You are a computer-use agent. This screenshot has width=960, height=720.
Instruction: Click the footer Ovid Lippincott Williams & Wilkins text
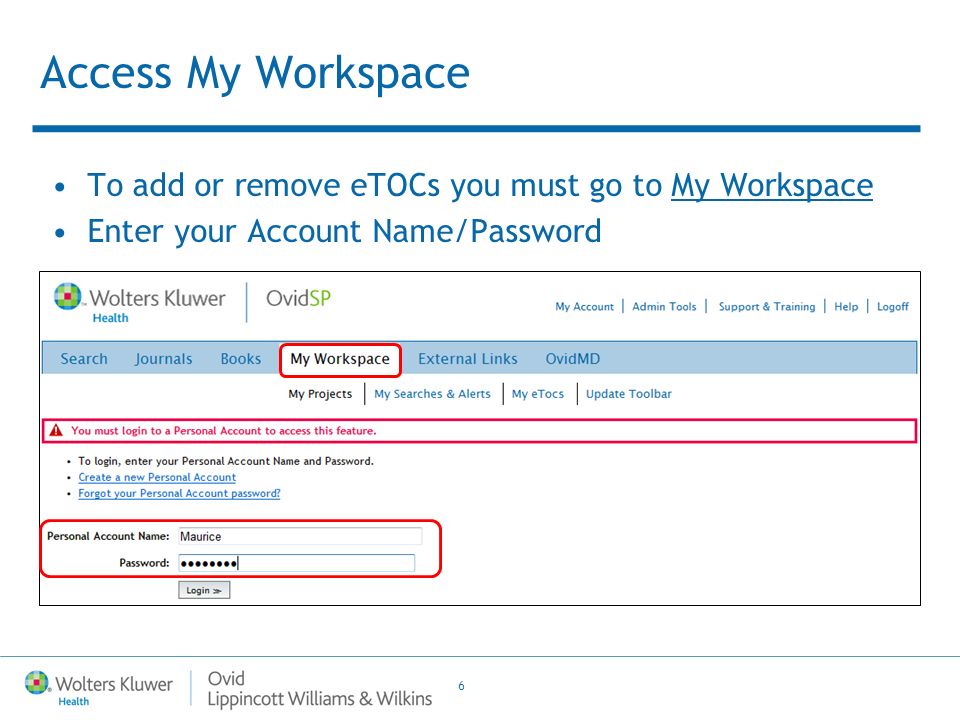coord(320,689)
